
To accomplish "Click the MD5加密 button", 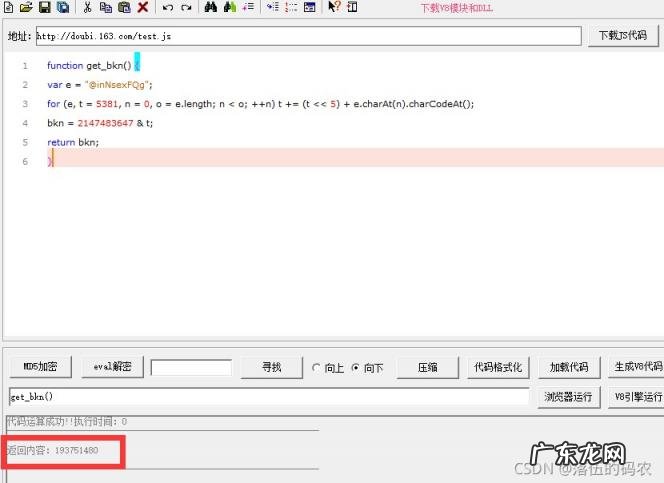I will coord(40,367).
